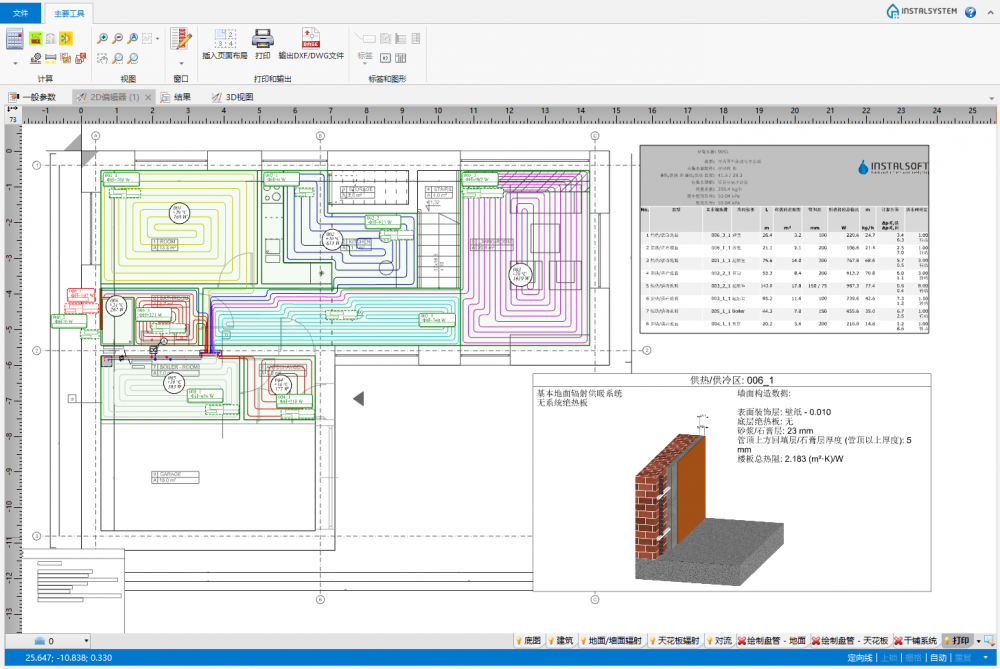Click 插入页面布局 page layout icon
The height and width of the screenshot is (669, 1000).
coord(224,39)
